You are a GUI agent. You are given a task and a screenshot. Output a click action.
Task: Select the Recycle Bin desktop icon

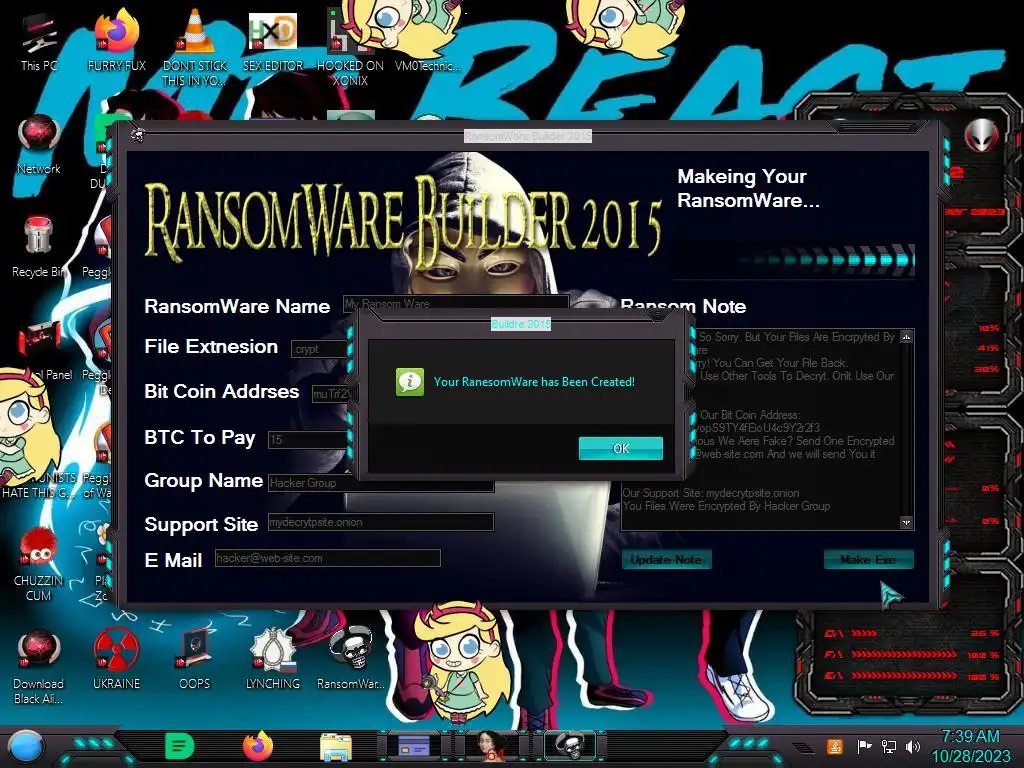click(x=39, y=248)
